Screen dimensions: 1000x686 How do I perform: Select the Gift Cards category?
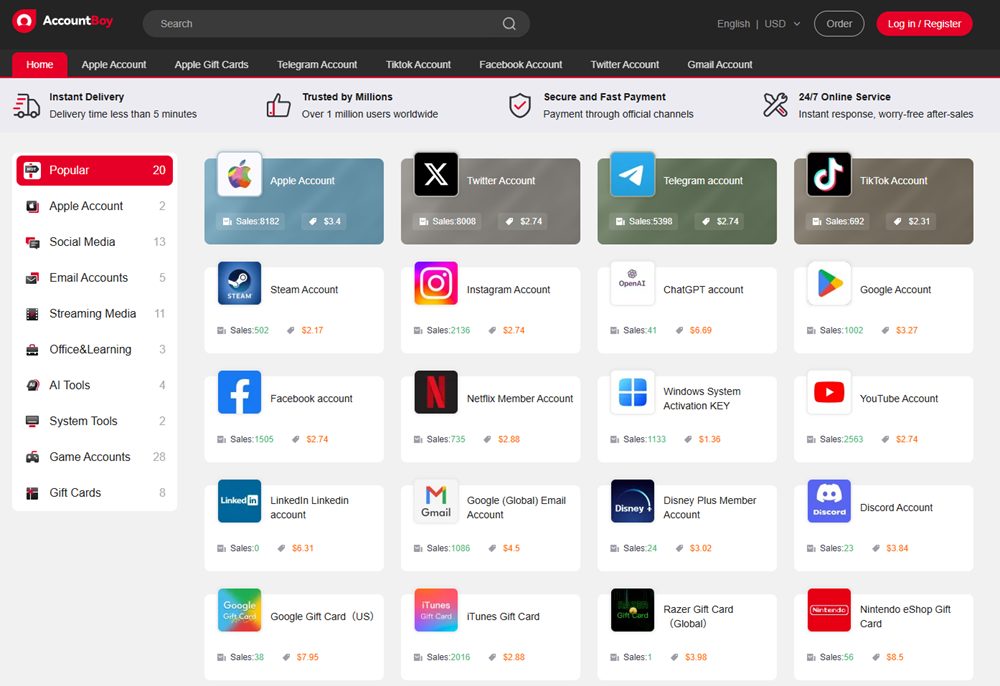[x=94, y=492]
